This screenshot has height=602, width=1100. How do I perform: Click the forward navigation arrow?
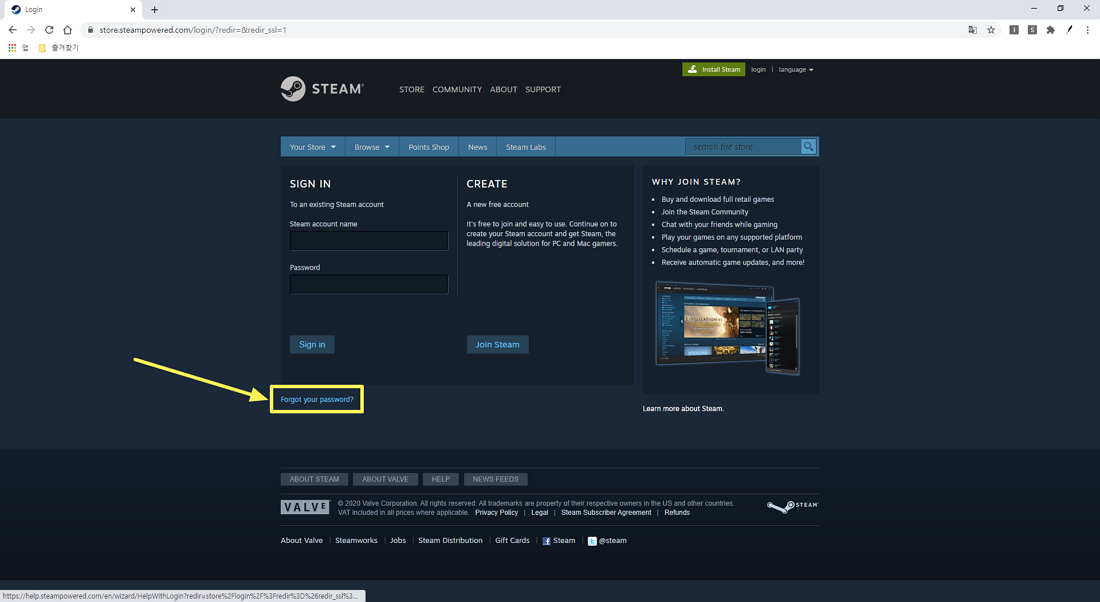pos(31,30)
